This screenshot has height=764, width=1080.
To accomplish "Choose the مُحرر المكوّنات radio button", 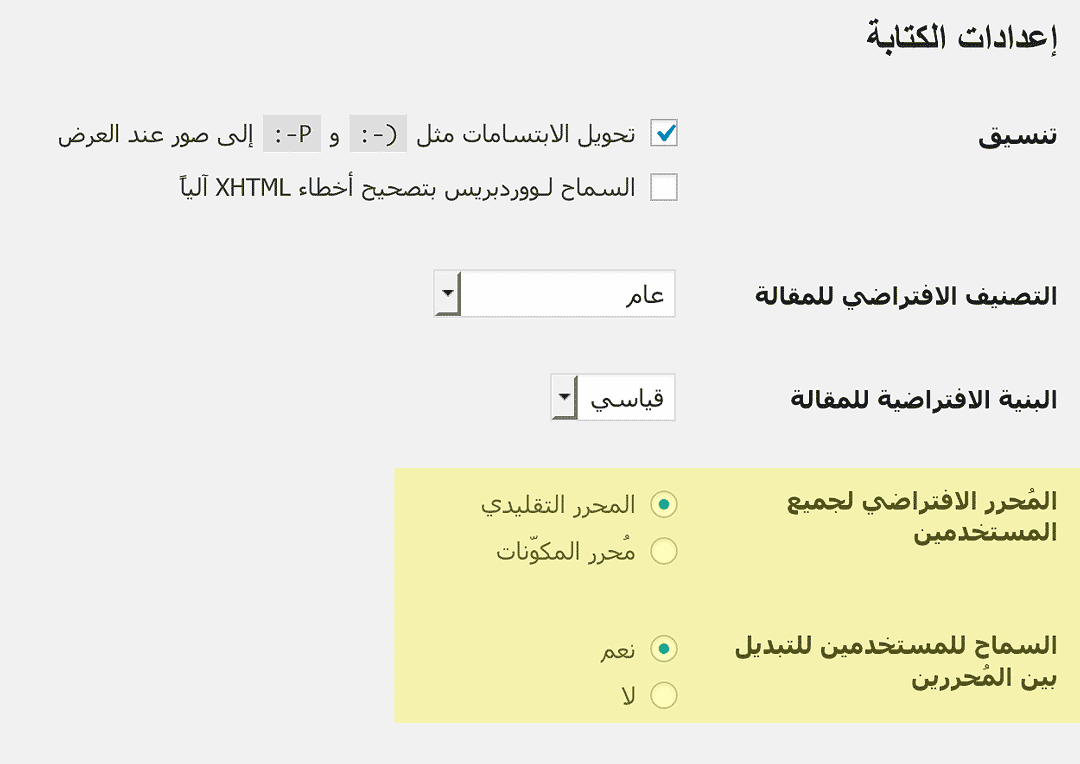I will click(664, 551).
